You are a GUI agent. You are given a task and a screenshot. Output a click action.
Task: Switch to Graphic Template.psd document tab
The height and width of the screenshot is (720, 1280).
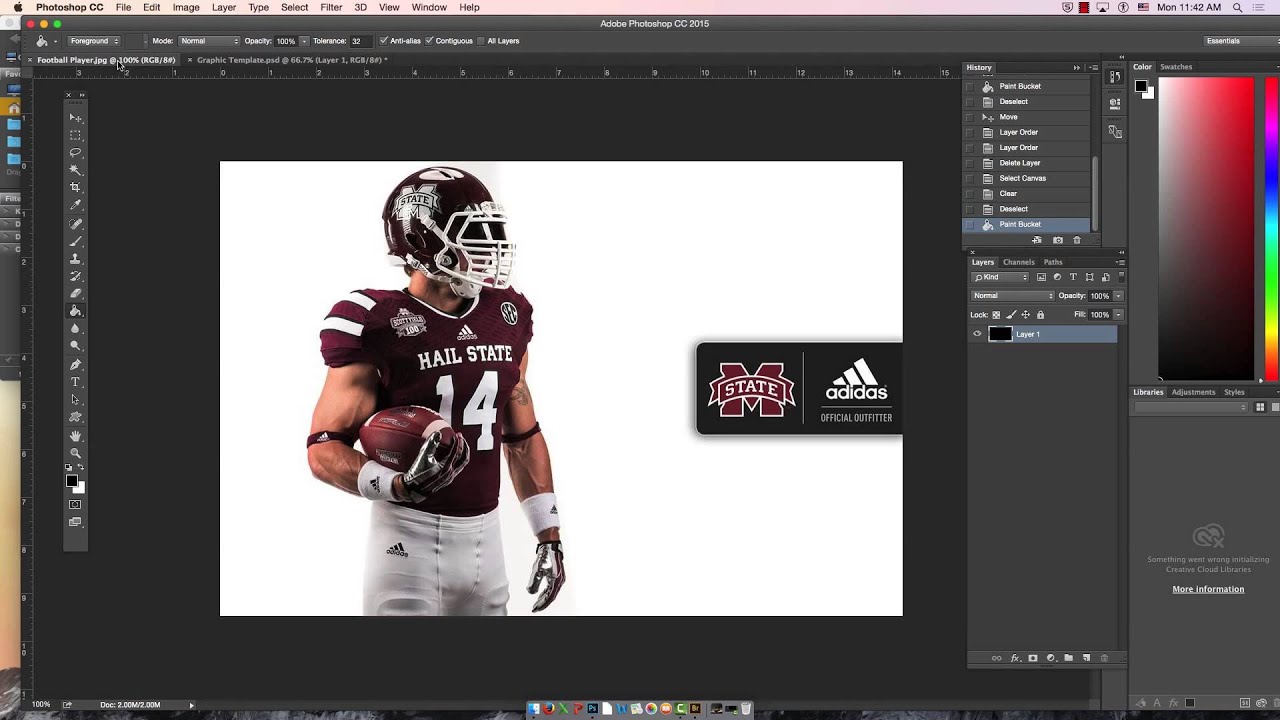point(292,60)
